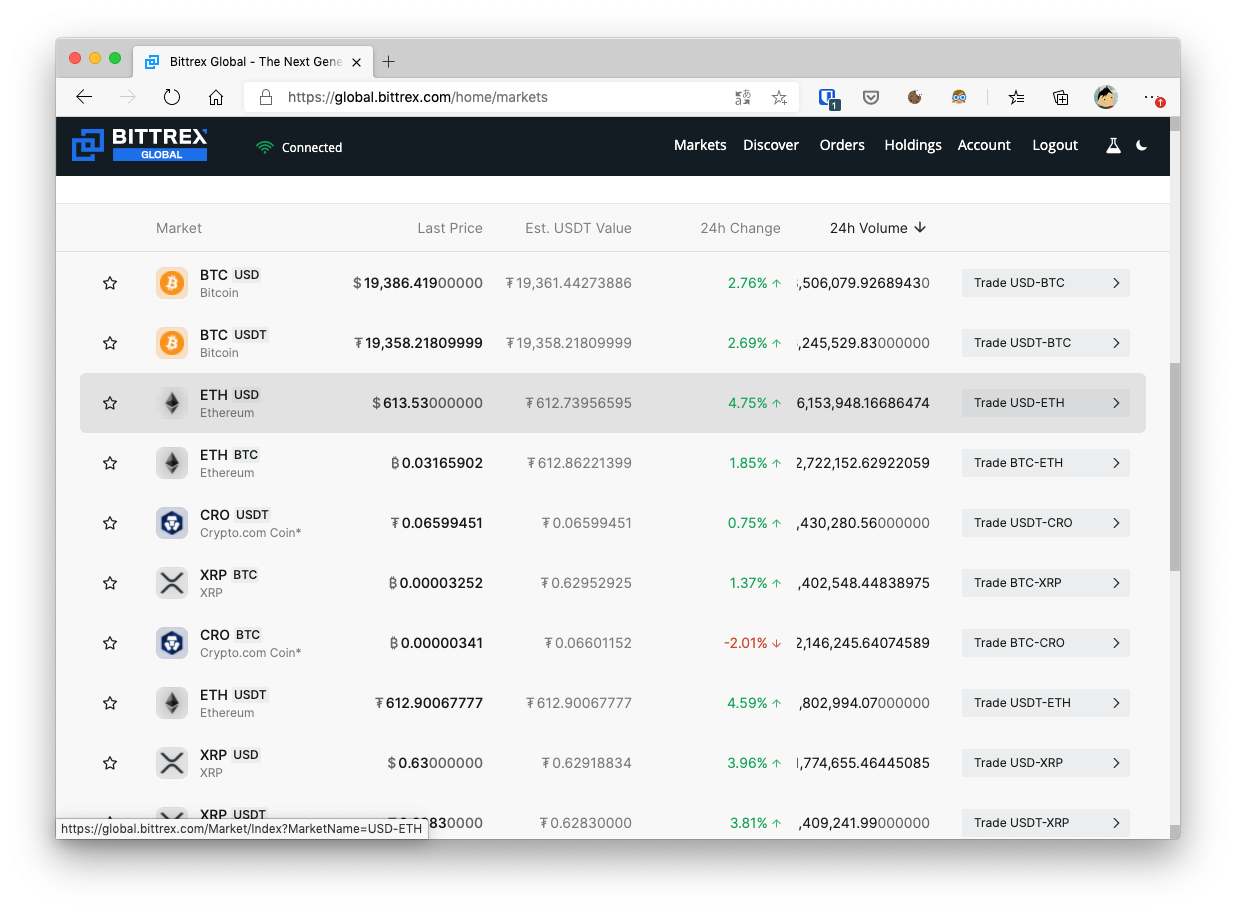
Task: Sort by 24h Volume column header
Action: click(878, 228)
